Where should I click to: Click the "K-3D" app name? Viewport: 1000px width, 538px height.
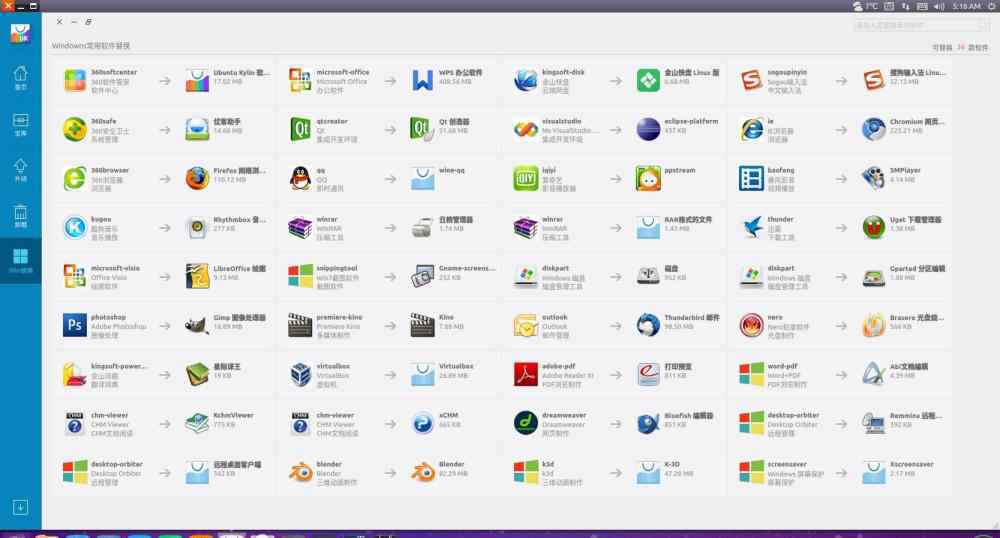point(672,464)
